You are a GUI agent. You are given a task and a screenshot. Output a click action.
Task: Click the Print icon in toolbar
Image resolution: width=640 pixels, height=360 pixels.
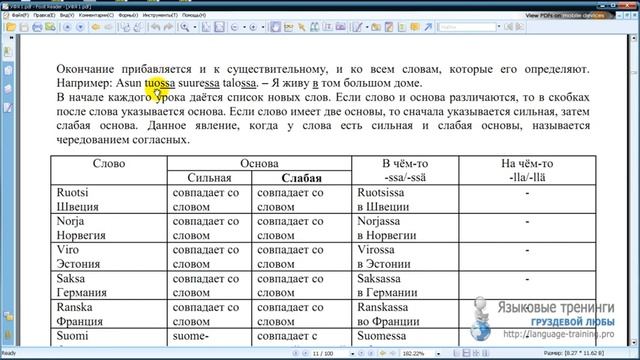pyautogui.click(x=37, y=27)
